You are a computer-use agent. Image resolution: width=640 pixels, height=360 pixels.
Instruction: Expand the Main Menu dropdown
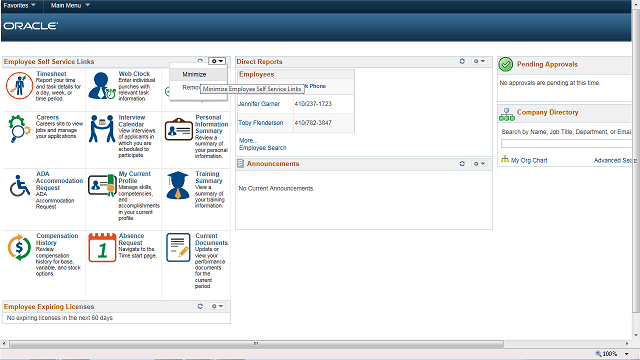coord(70,5)
